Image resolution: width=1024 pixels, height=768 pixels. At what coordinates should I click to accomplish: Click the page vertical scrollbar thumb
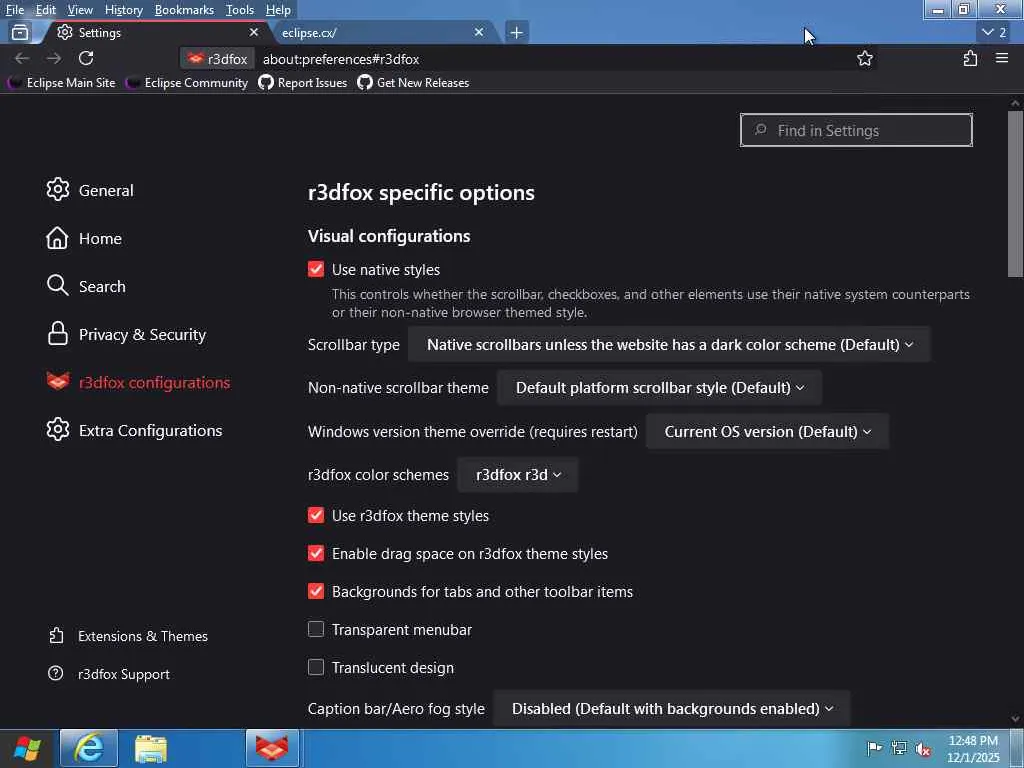1015,194
